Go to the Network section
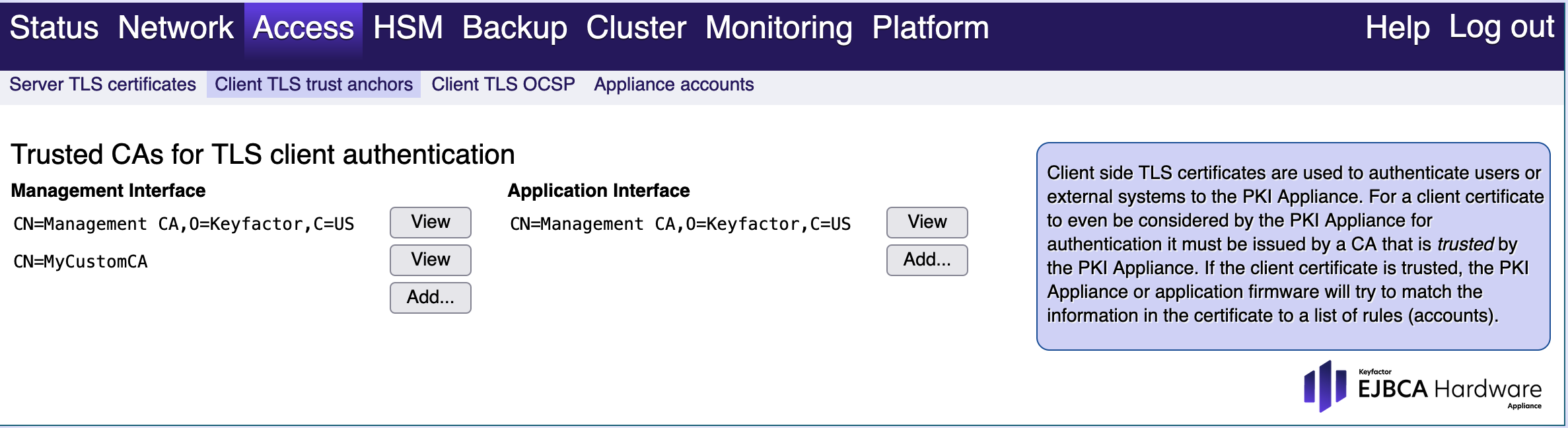The height and width of the screenshot is (428, 1568). coord(176,28)
